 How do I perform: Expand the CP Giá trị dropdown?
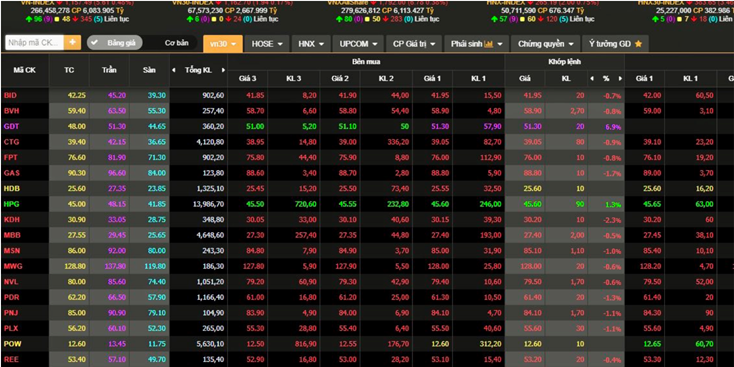tap(414, 44)
